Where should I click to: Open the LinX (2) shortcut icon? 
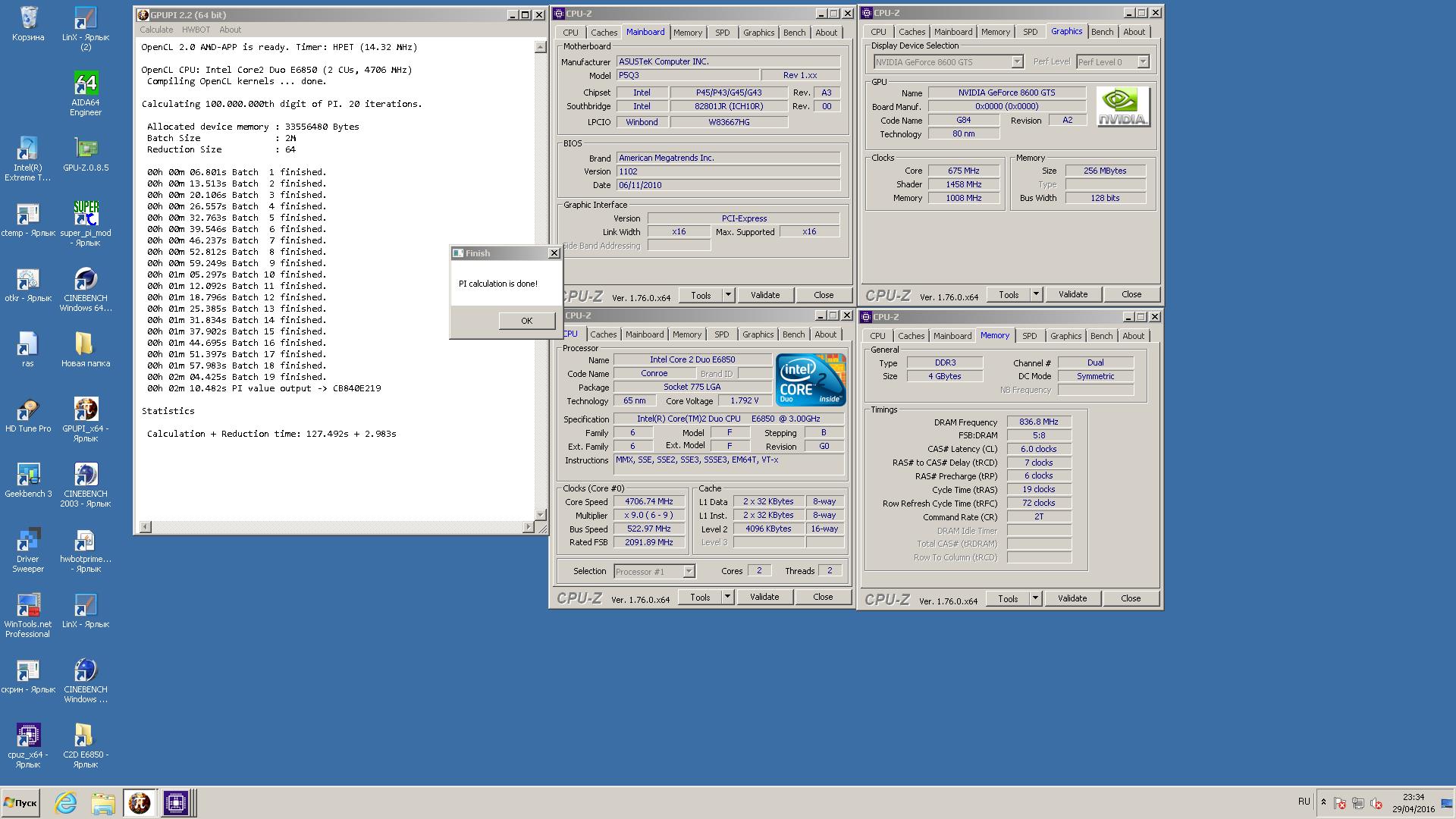point(86,29)
